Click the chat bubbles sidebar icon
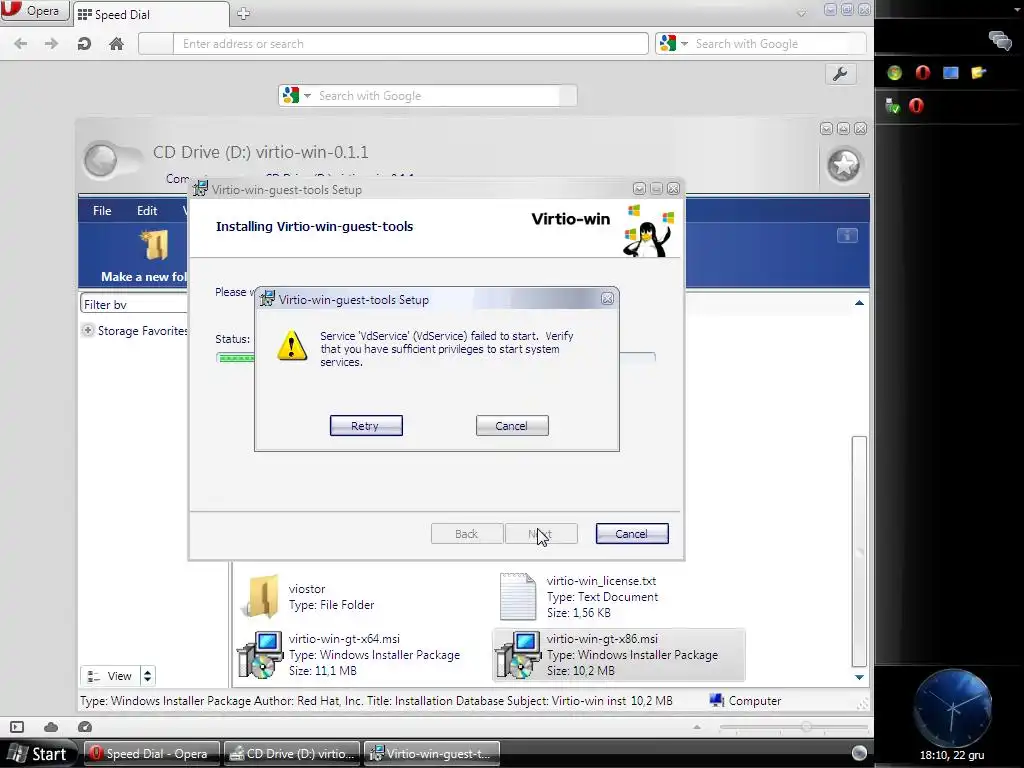Screen dimensions: 1024x768 999,40
